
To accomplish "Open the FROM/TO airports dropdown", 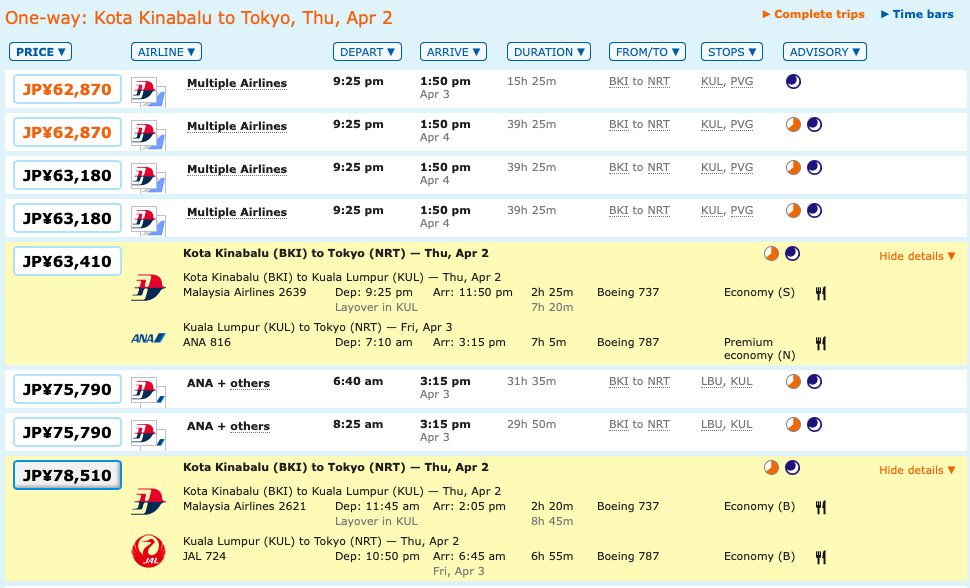I will (647, 52).
